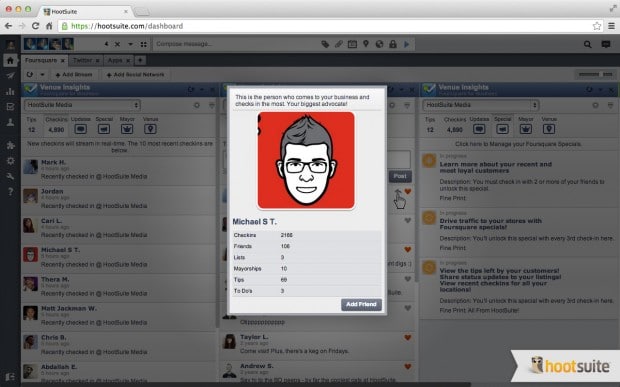The height and width of the screenshot is (387, 620).
Task: Click the refresh all streams button
Action: coord(30,75)
